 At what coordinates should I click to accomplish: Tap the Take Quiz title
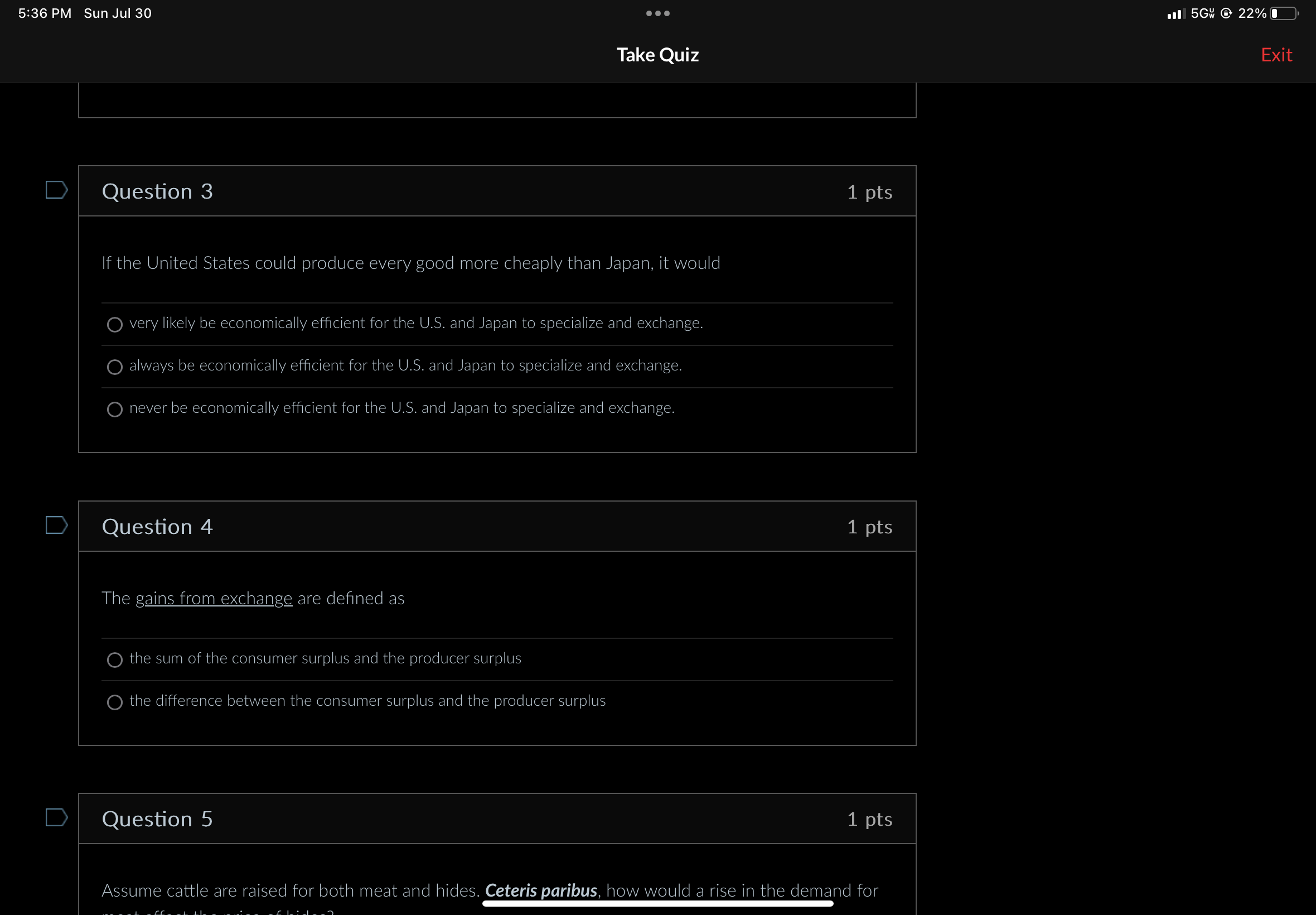[657, 55]
